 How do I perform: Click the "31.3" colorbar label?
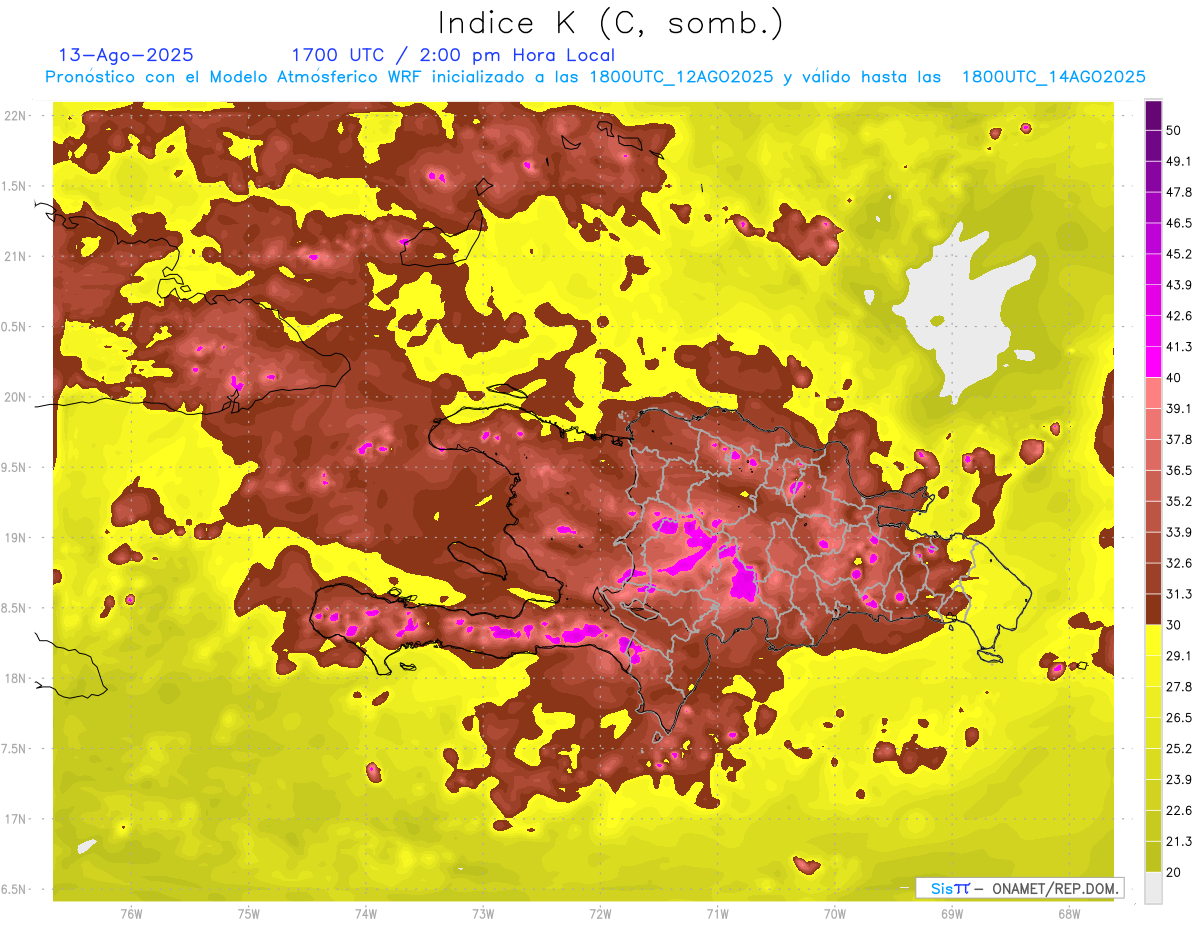(1178, 594)
